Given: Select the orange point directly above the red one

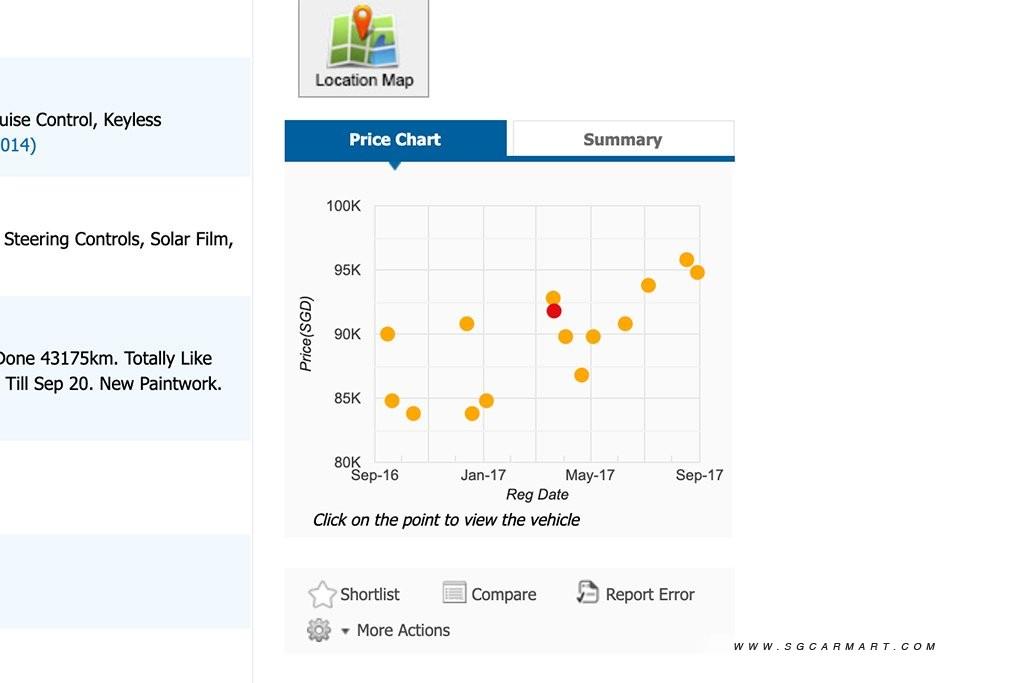Looking at the screenshot, I should click(x=553, y=298).
